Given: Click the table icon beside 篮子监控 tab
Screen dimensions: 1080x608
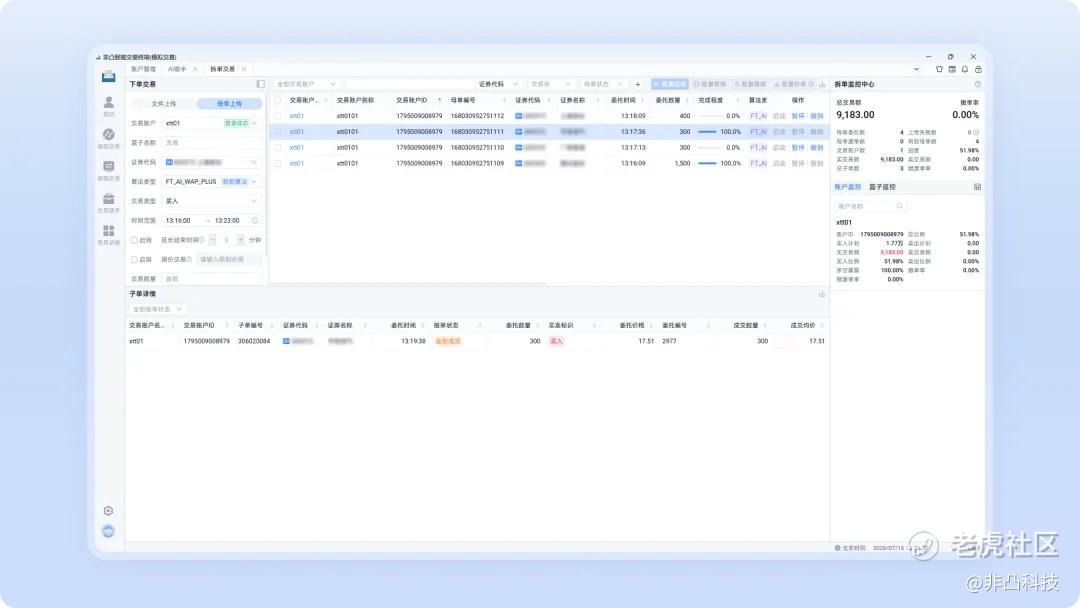Looking at the screenshot, I should [x=977, y=187].
